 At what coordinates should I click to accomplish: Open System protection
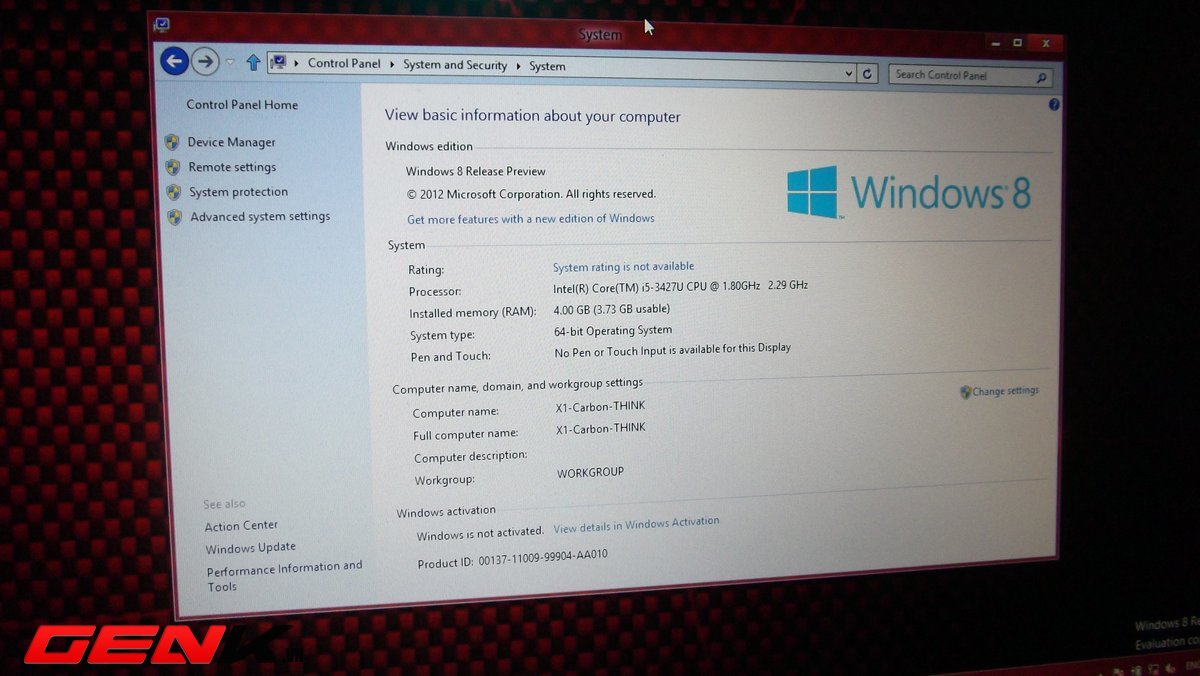238,192
